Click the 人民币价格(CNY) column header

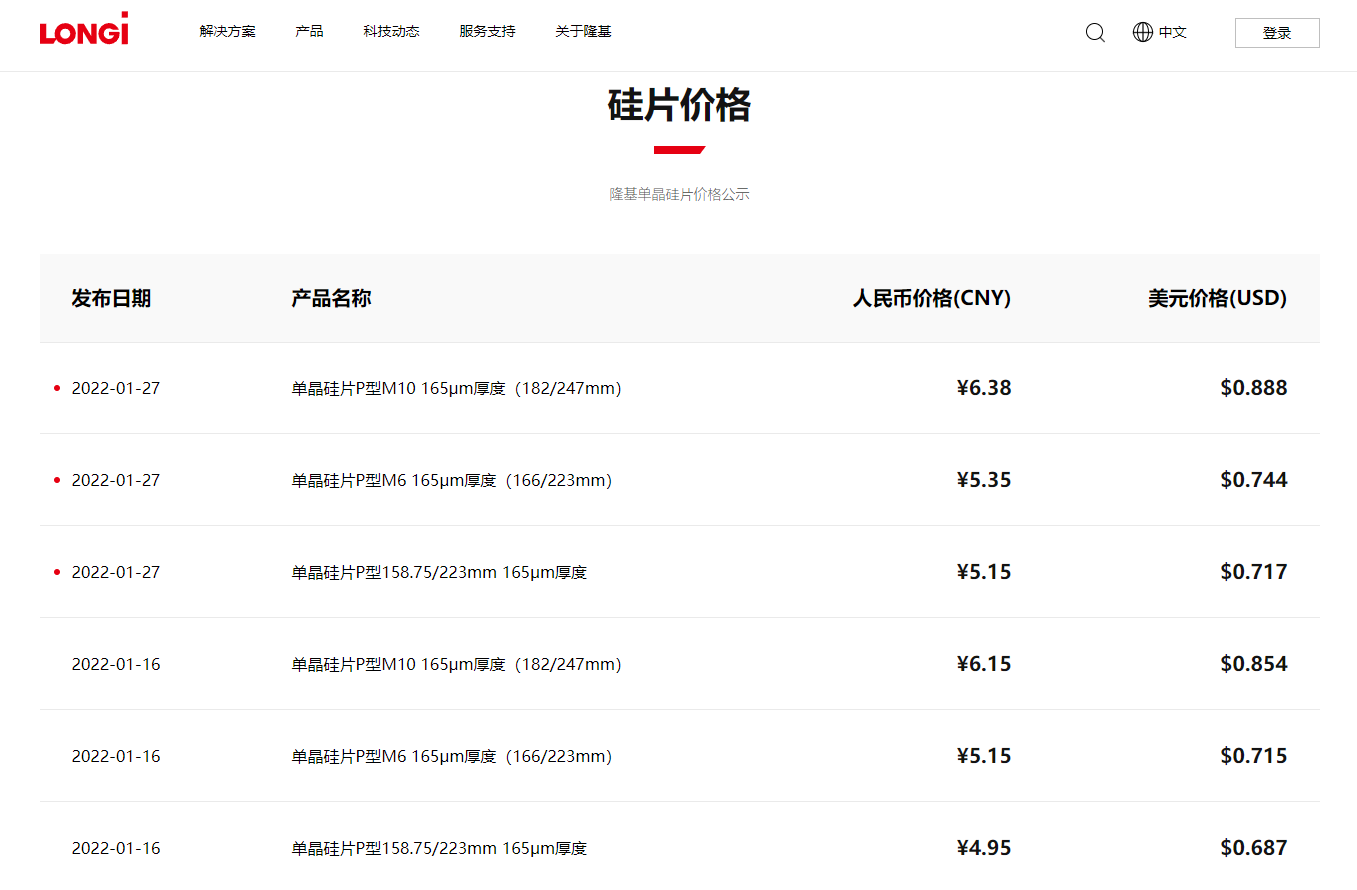[931, 298]
